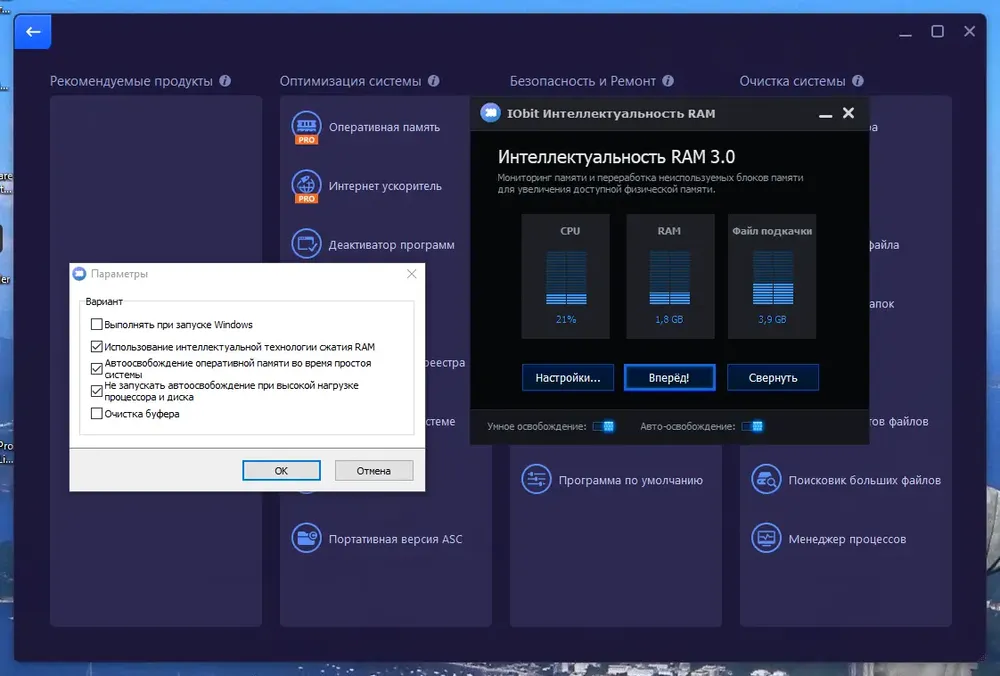Viewport: 1000px width, 676px height.
Task: Open the Деактиватор программ icon
Action: point(306,244)
